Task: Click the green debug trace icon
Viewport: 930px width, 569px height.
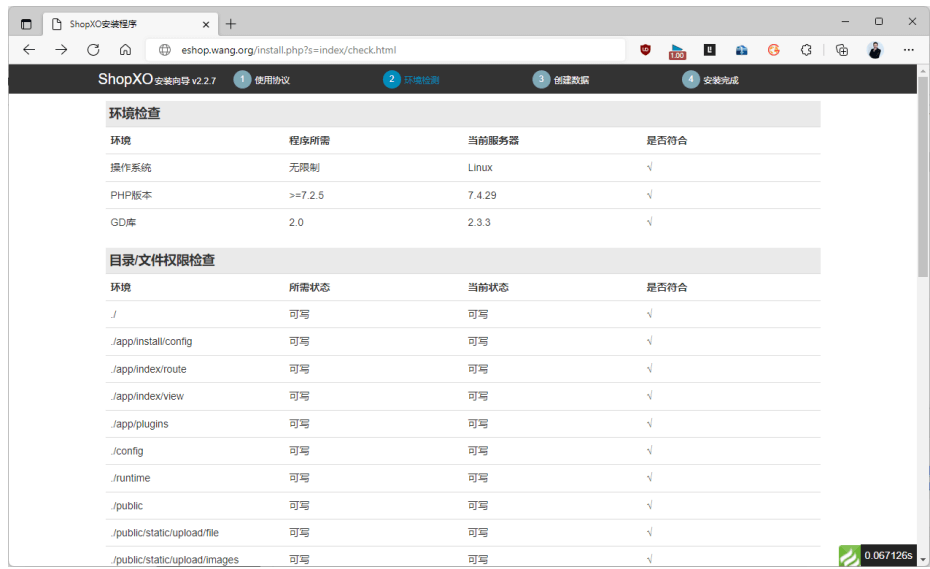Action: point(849,556)
